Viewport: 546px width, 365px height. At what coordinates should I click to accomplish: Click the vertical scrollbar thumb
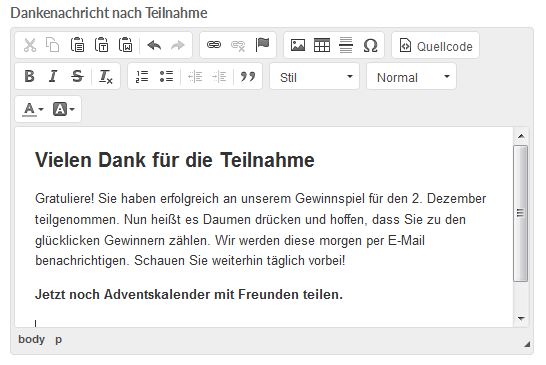(x=521, y=213)
